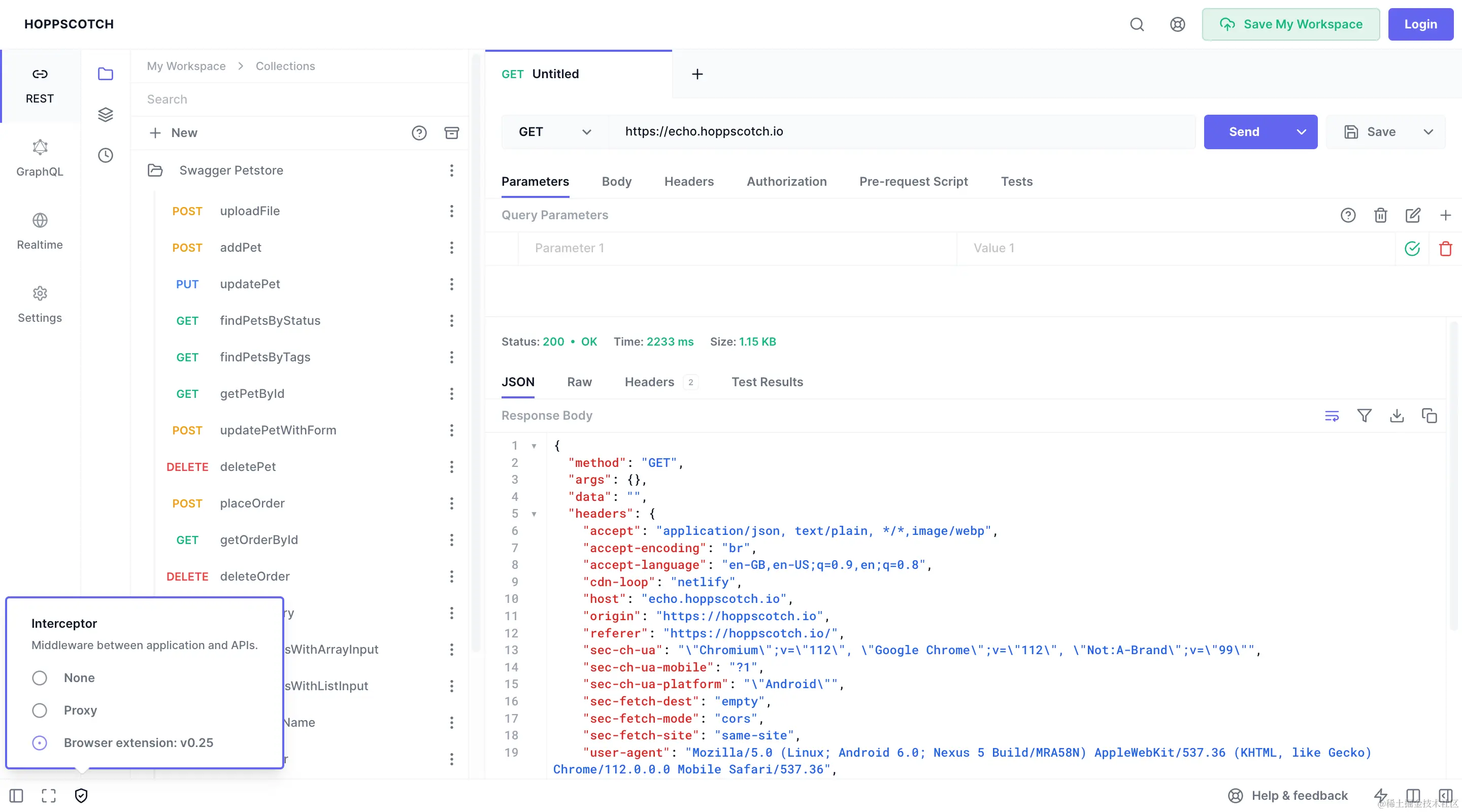Click the Save My Workspace button
The image size is (1462, 812).
[1290, 24]
